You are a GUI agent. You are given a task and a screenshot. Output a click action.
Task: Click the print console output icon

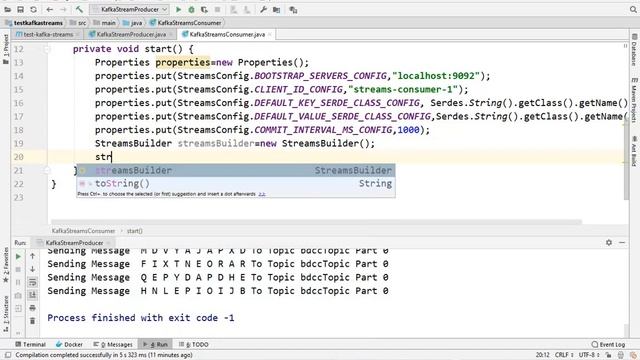pyautogui.click(x=32, y=308)
